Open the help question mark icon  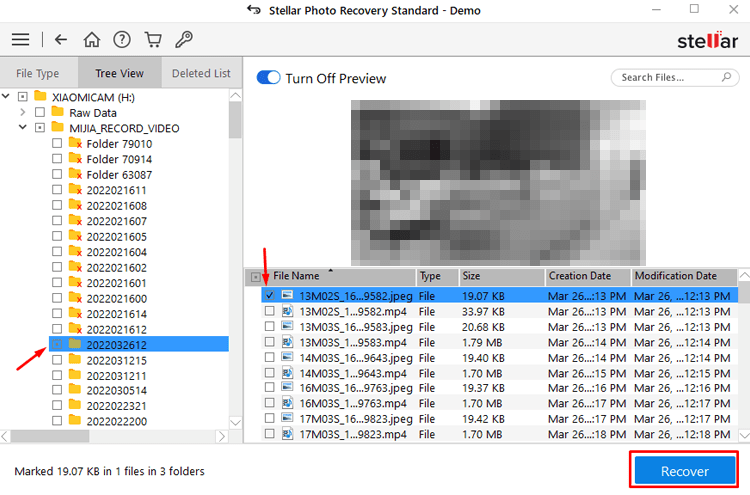(x=122, y=39)
